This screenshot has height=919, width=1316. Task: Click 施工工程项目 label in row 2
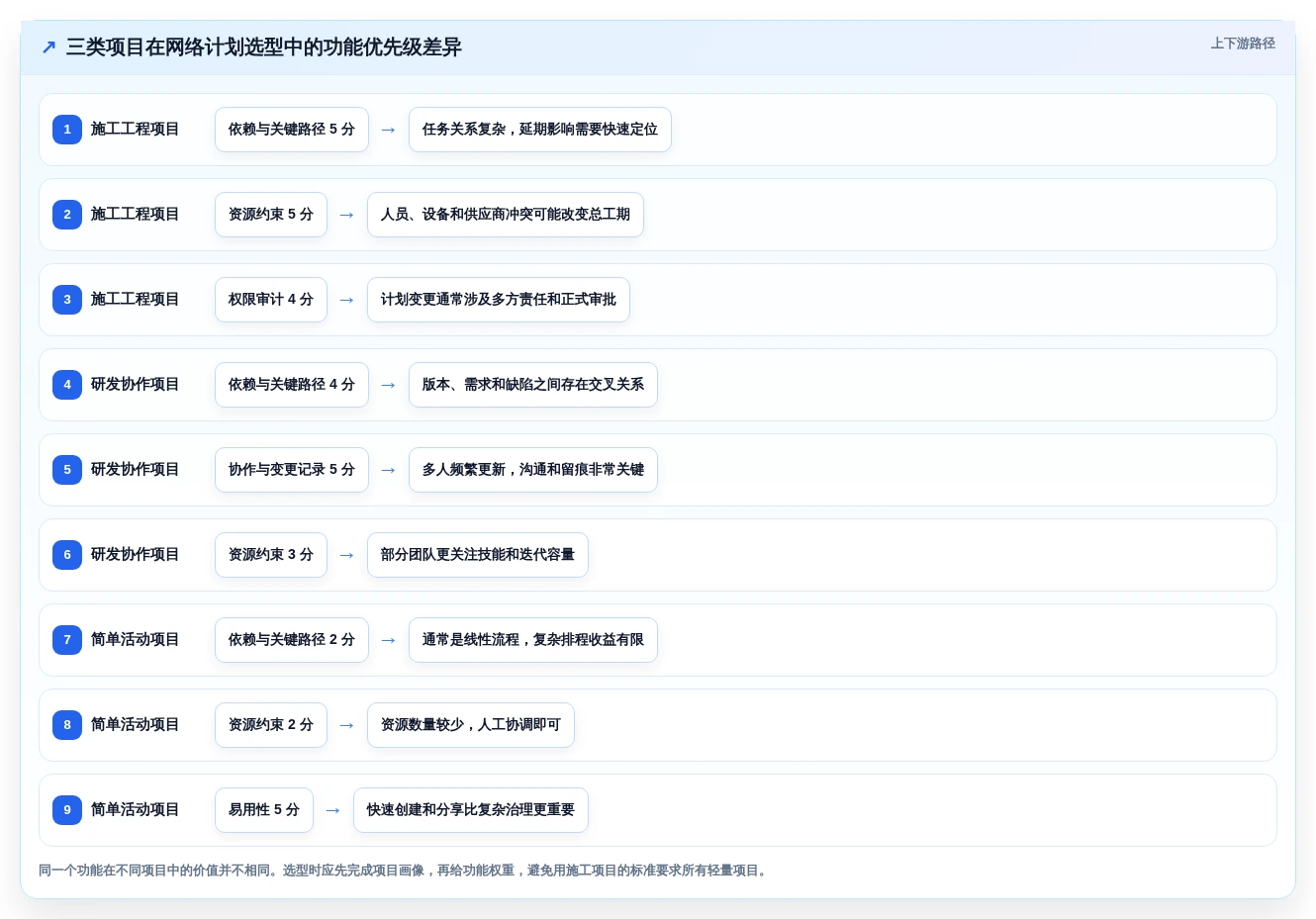136,215
